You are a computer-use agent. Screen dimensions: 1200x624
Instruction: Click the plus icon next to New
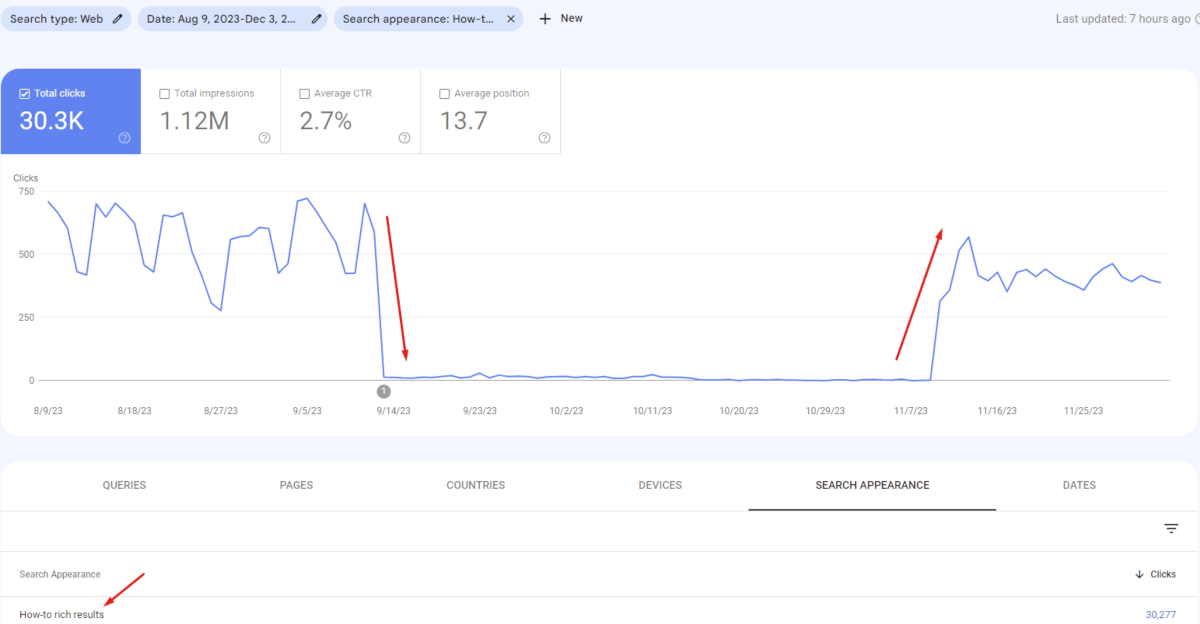[x=543, y=18]
